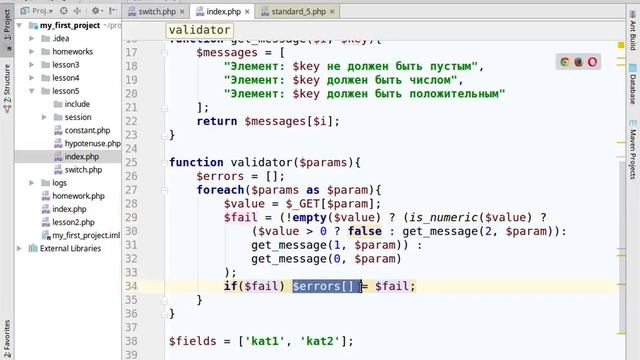Open the Database tool window
640x360 pixels.
click(x=633, y=84)
